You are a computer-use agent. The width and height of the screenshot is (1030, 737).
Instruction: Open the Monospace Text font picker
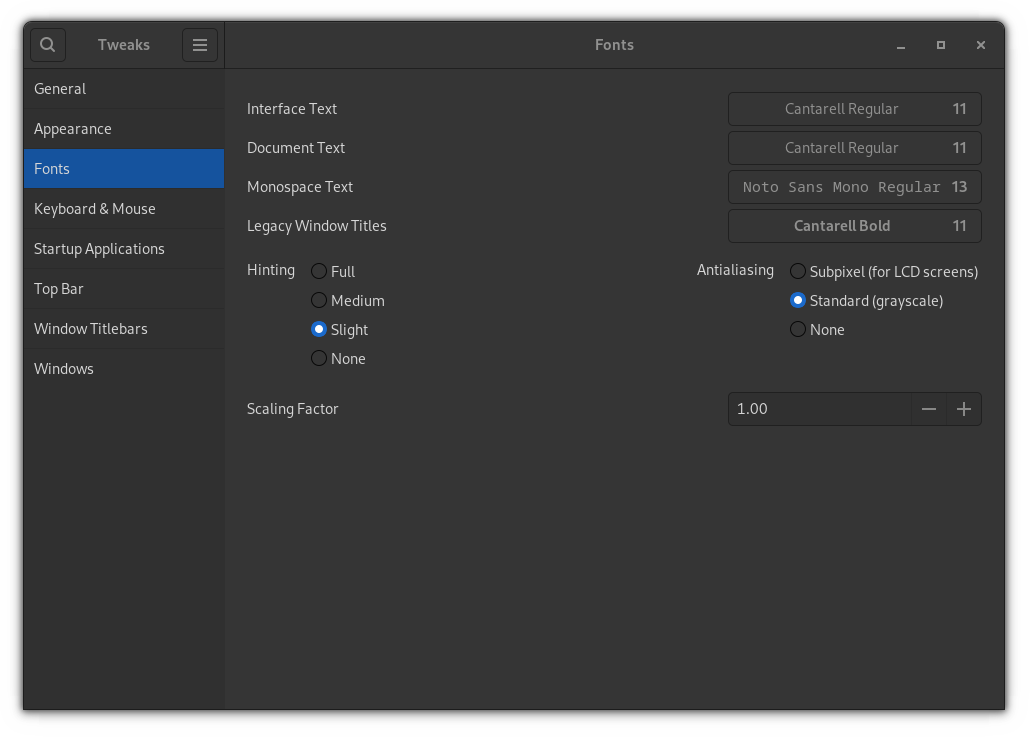point(854,186)
